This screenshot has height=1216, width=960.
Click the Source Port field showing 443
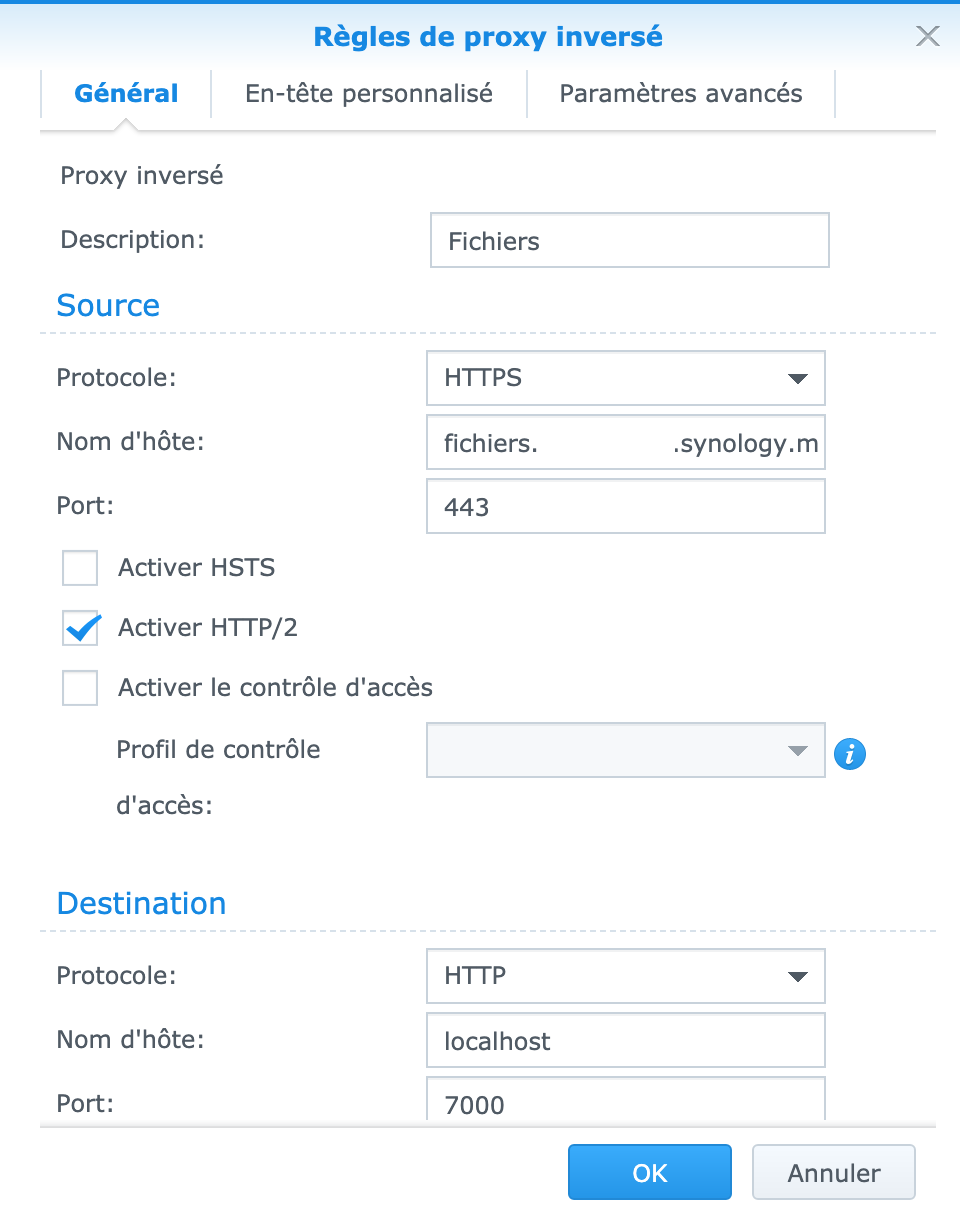click(x=625, y=506)
